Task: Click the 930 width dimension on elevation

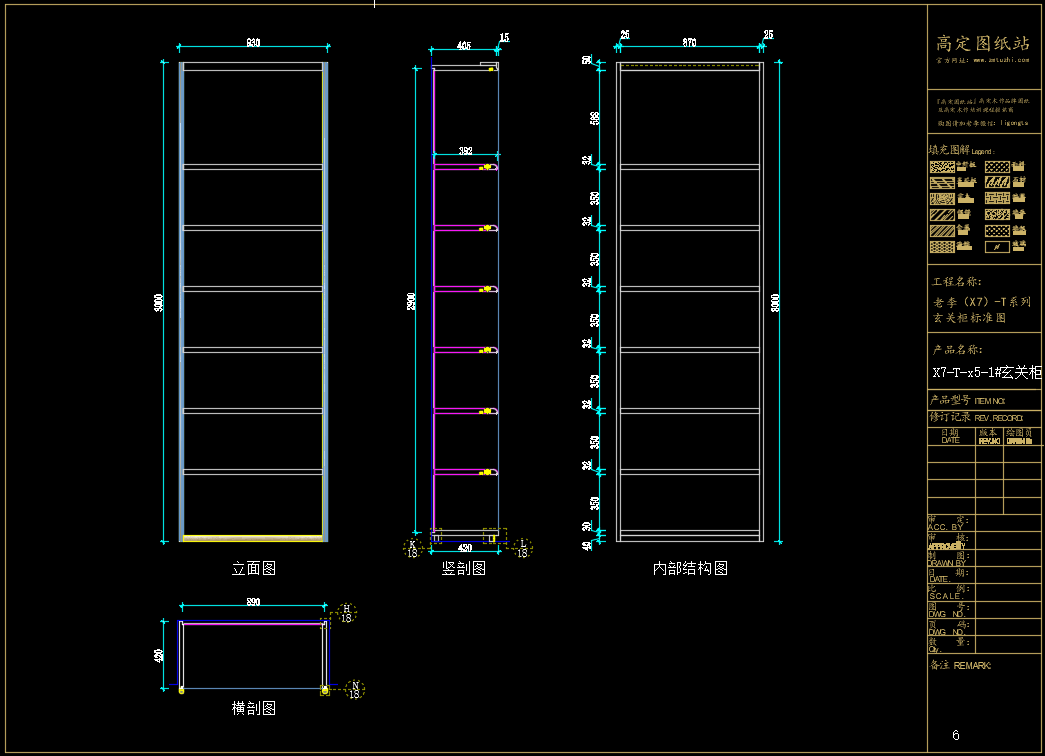Action: click(x=253, y=43)
